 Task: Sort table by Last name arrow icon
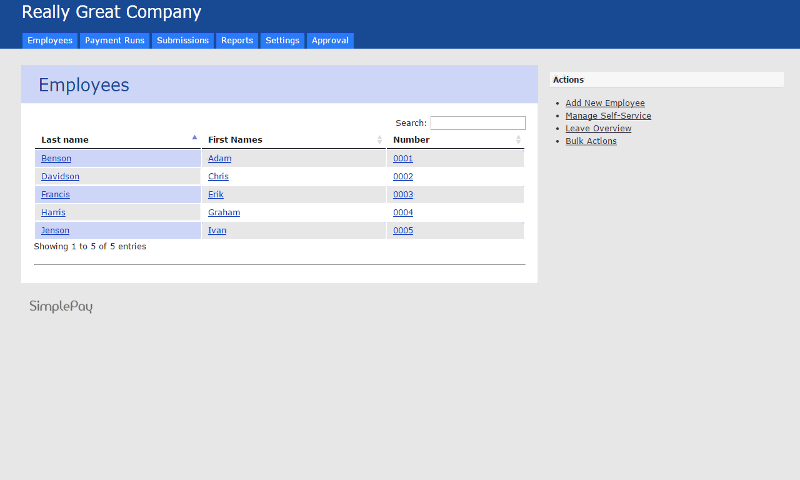pos(194,138)
